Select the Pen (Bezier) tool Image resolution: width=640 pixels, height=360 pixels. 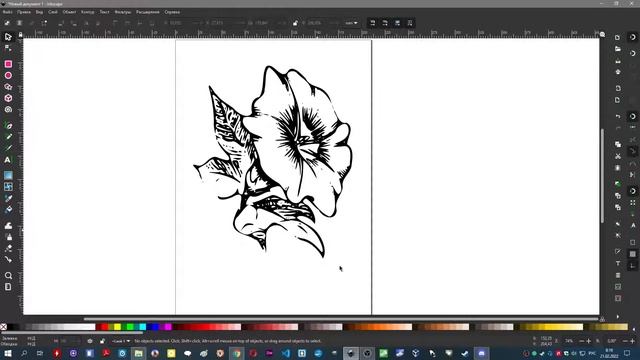pos(8,125)
